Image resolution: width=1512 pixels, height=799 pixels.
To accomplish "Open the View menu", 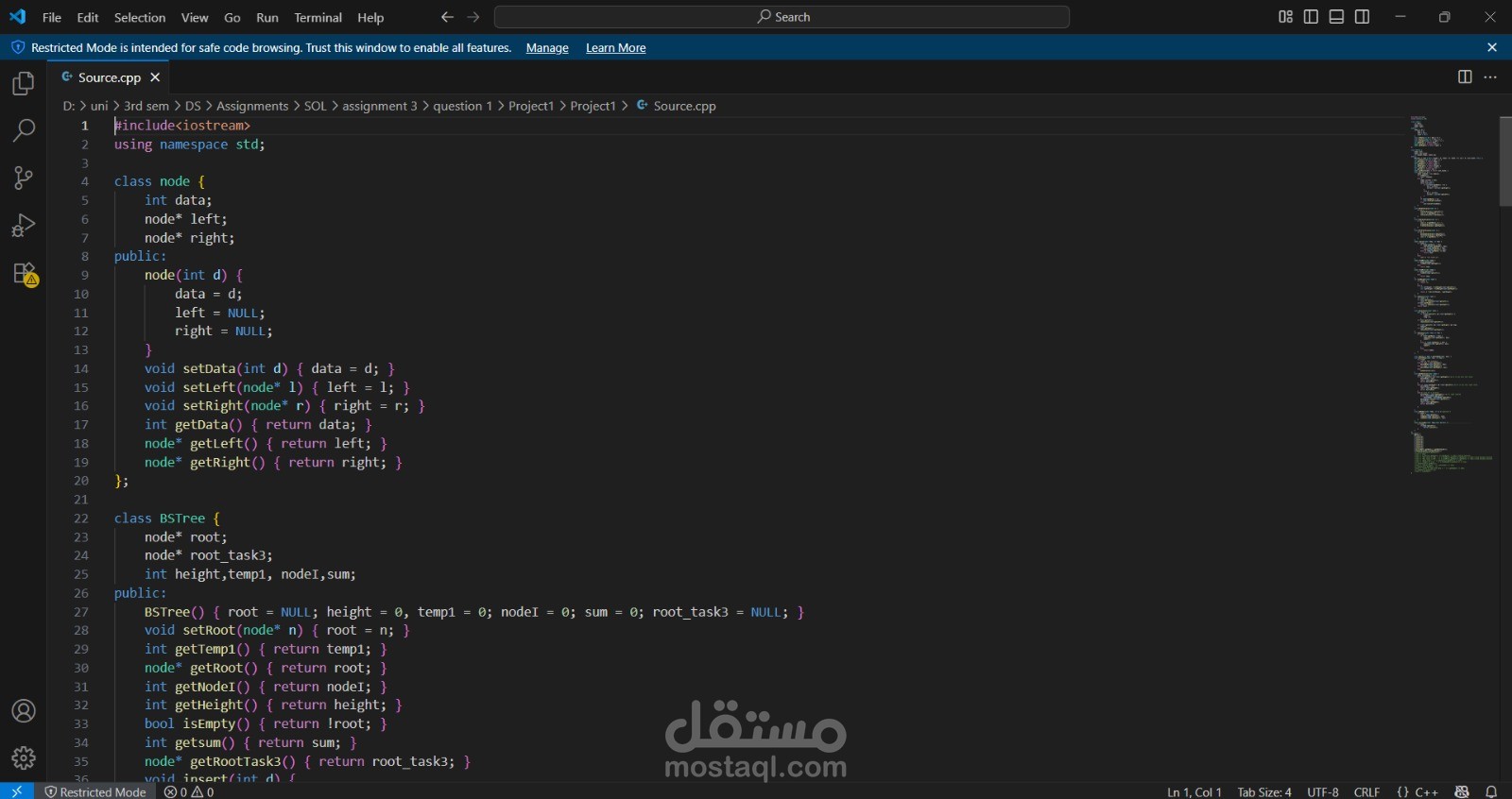I will pyautogui.click(x=195, y=17).
